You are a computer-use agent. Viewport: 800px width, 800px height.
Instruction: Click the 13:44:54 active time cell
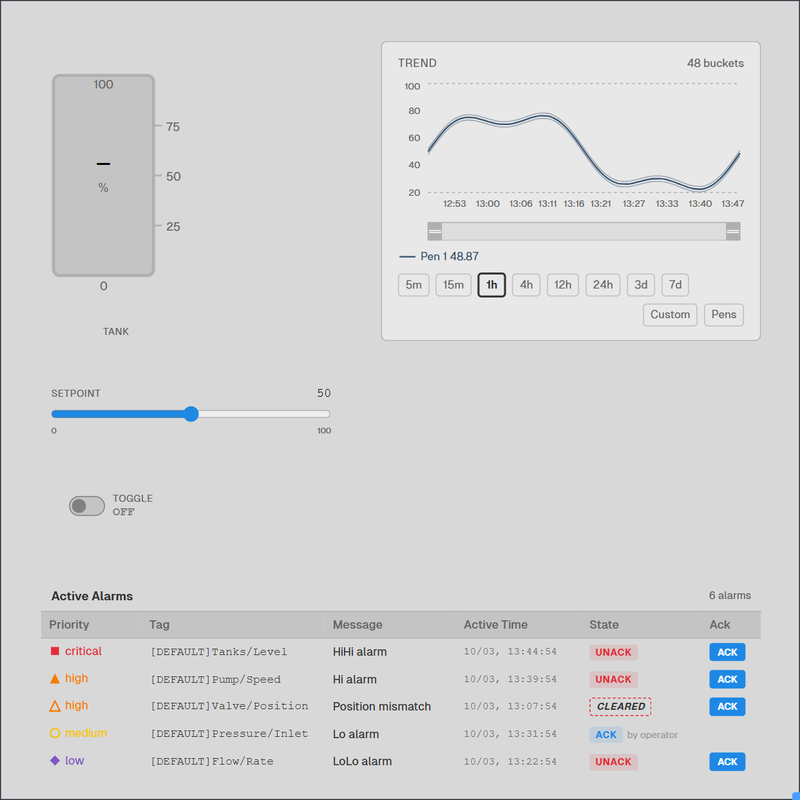point(510,652)
